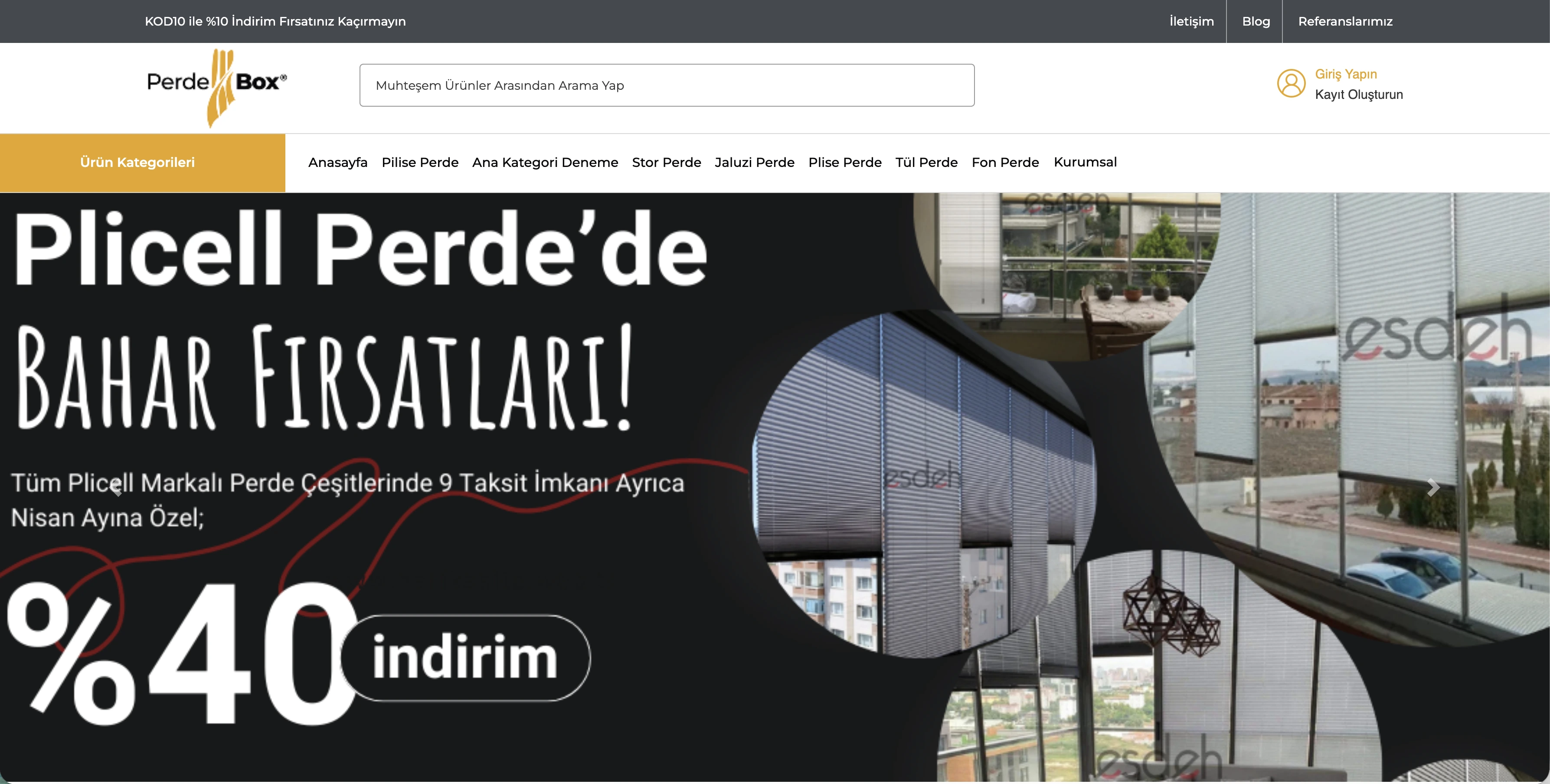Choose Plise Perde menu item
Viewport: 1550px width, 784px height.
tap(844, 163)
